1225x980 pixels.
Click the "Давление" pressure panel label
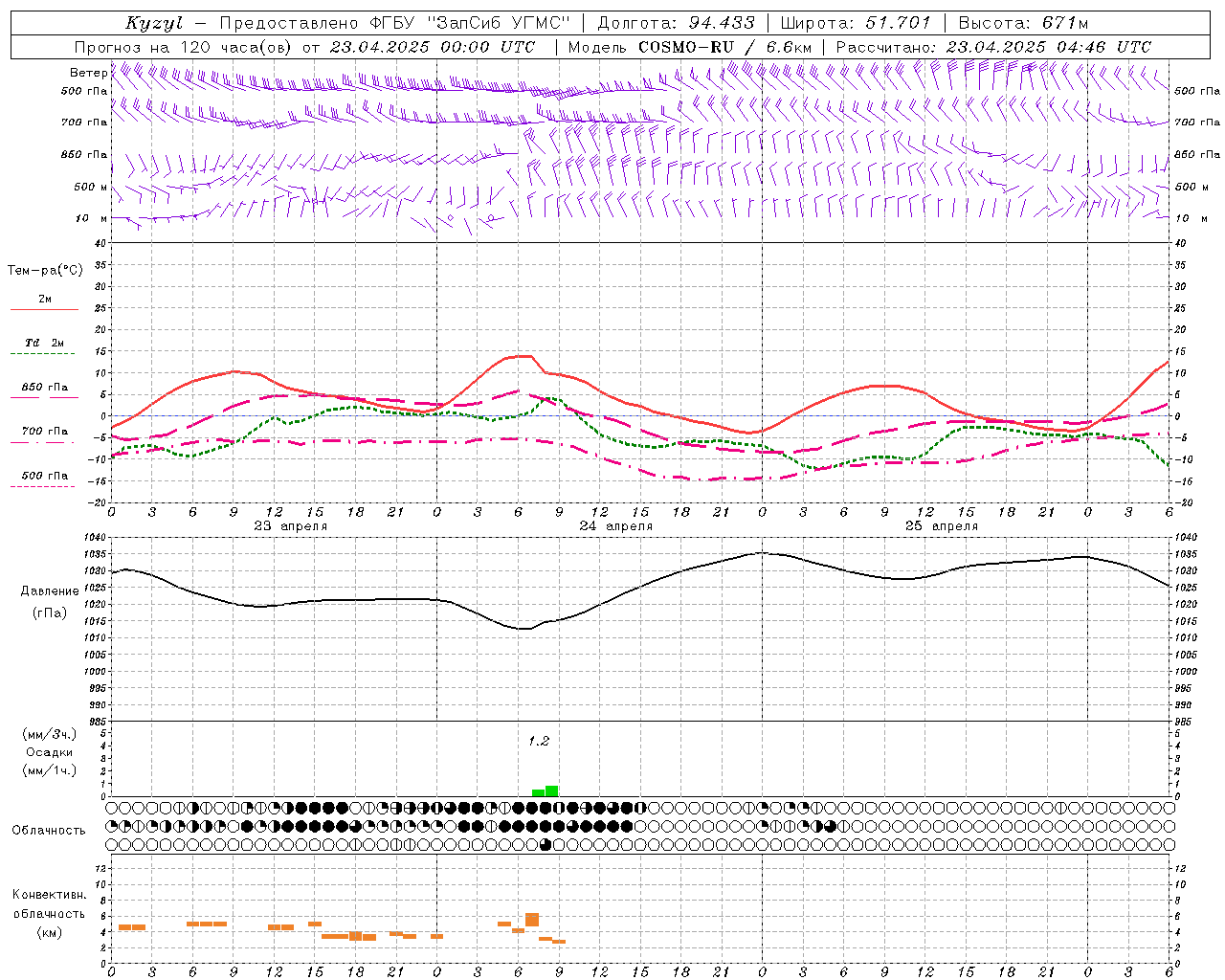tap(50, 591)
